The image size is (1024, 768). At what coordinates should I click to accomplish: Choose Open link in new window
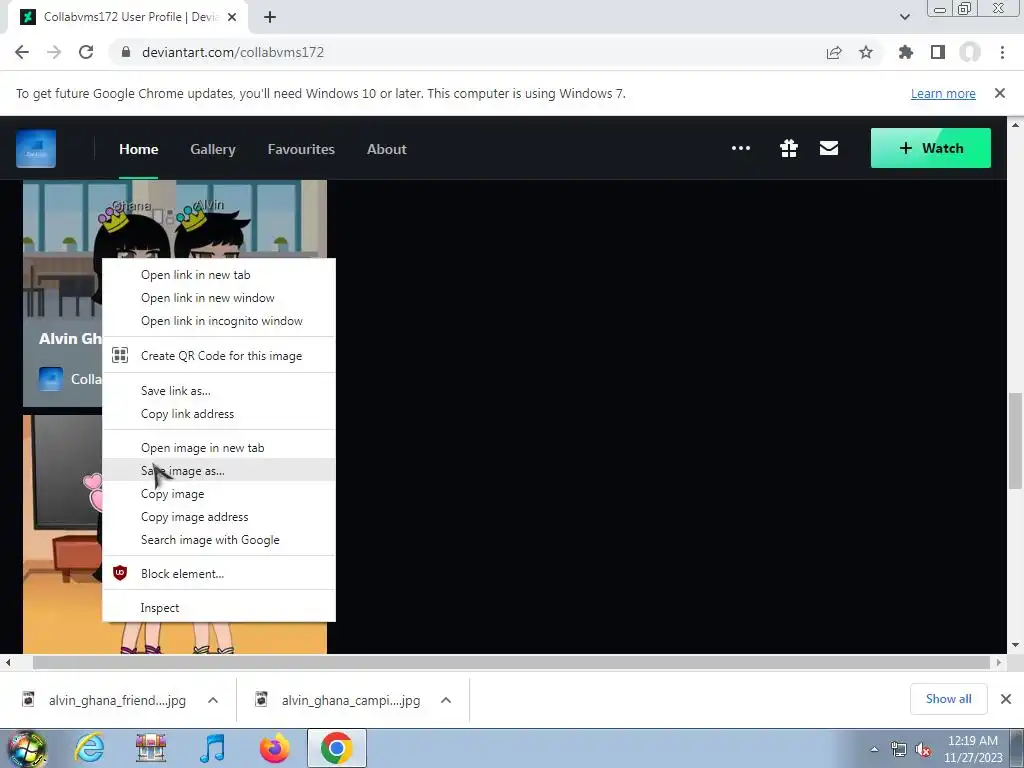[x=219, y=298]
